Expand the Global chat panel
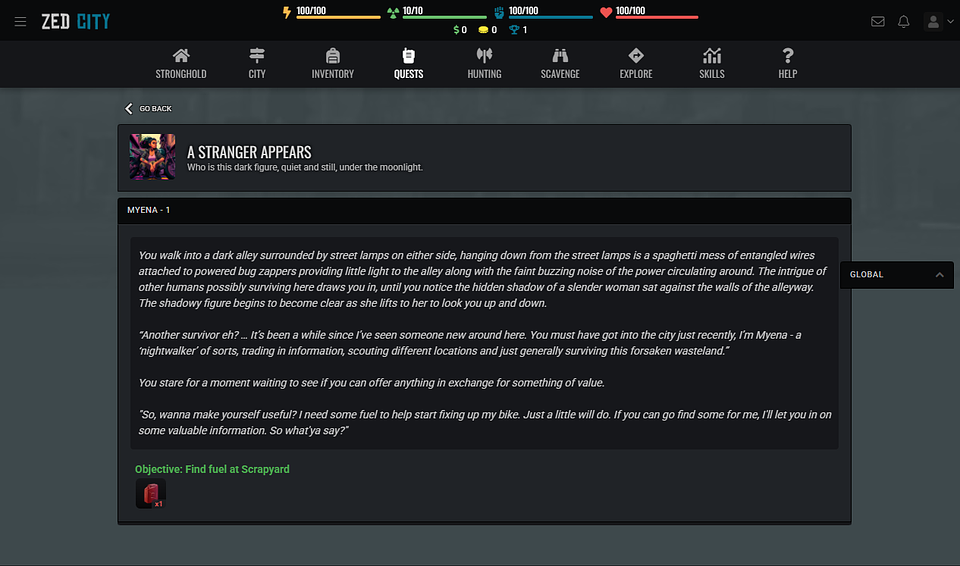The height and width of the screenshot is (566, 960). (x=939, y=274)
